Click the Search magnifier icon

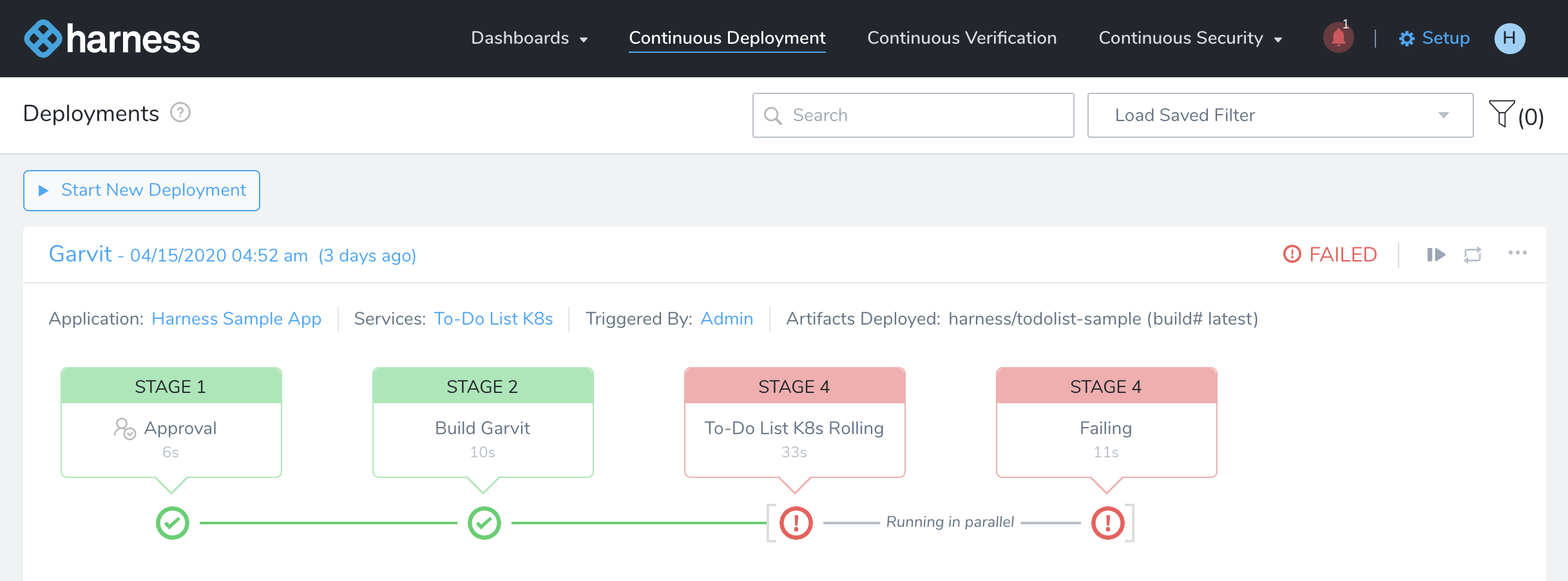point(773,115)
